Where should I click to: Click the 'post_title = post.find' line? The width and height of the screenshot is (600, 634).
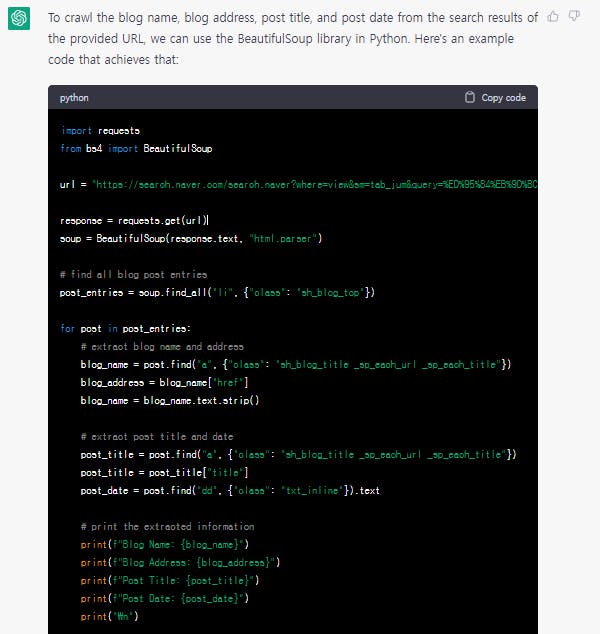pyautogui.click(x=298, y=454)
